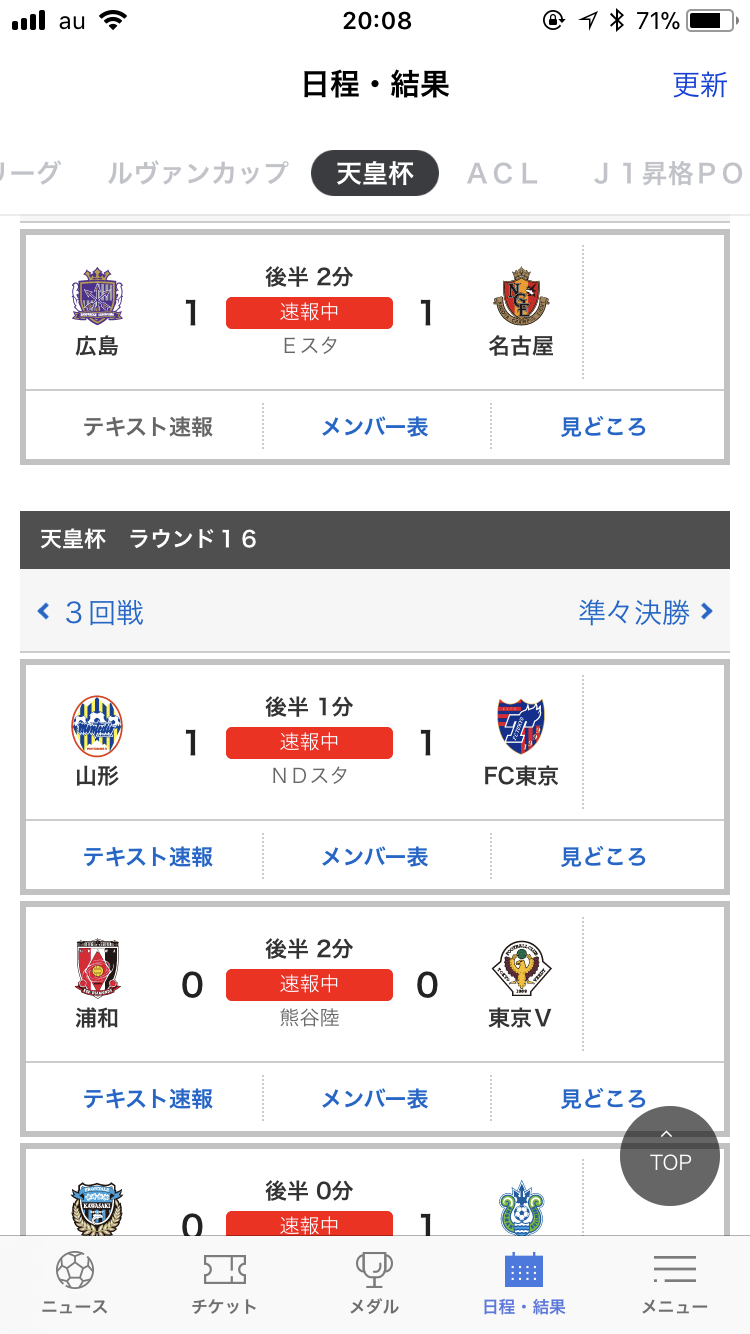This screenshot has height=1334, width=750.
Task: Tap the 広島 team crest
Action: [97, 295]
